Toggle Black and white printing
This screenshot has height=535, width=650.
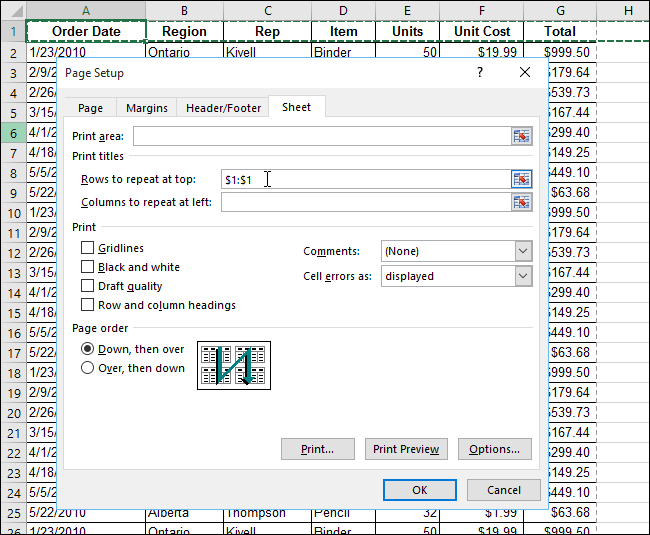88,267
